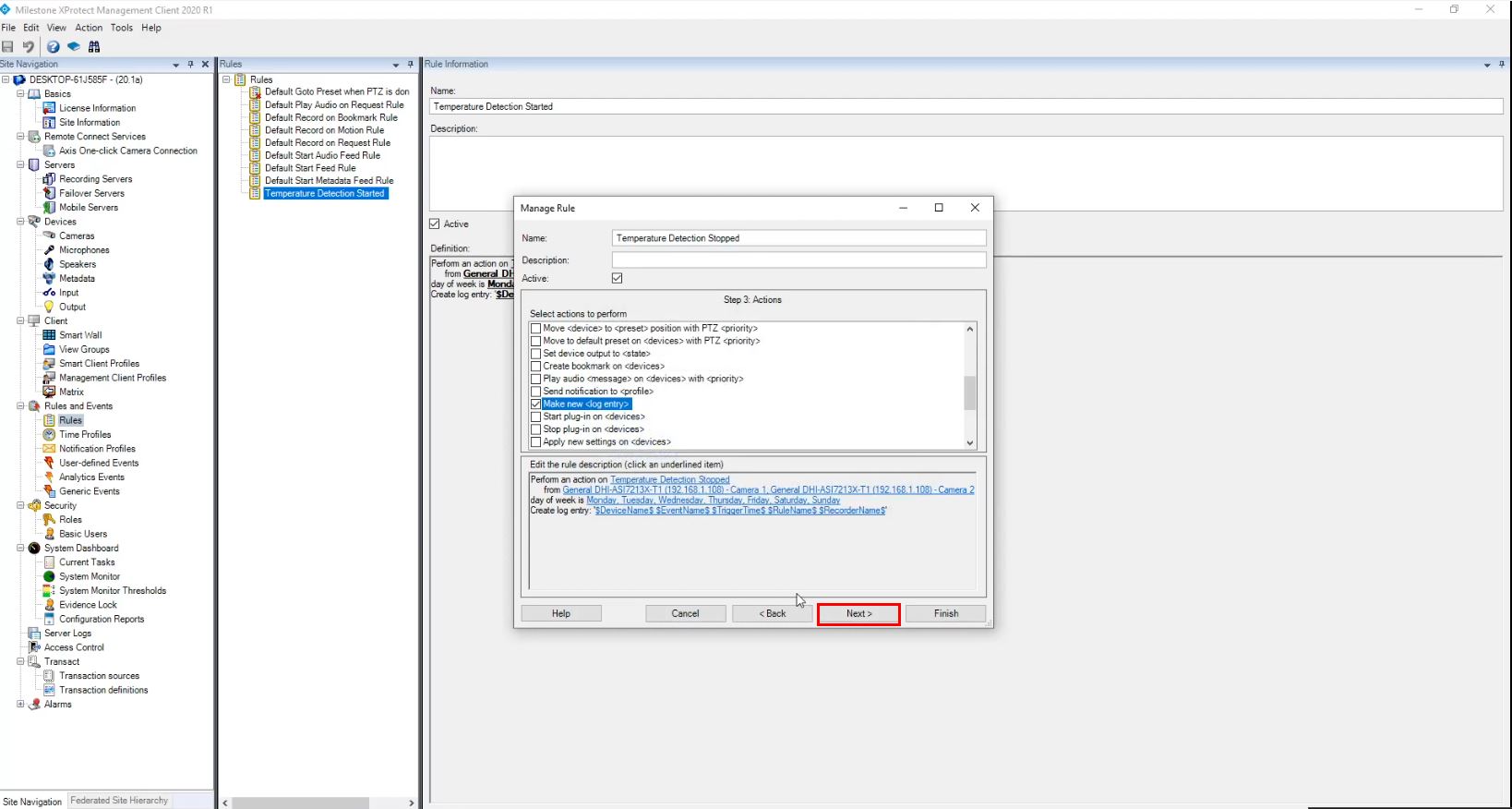Open the Tools menu
The image size is (1512, 809).
(x=122, y=28)
